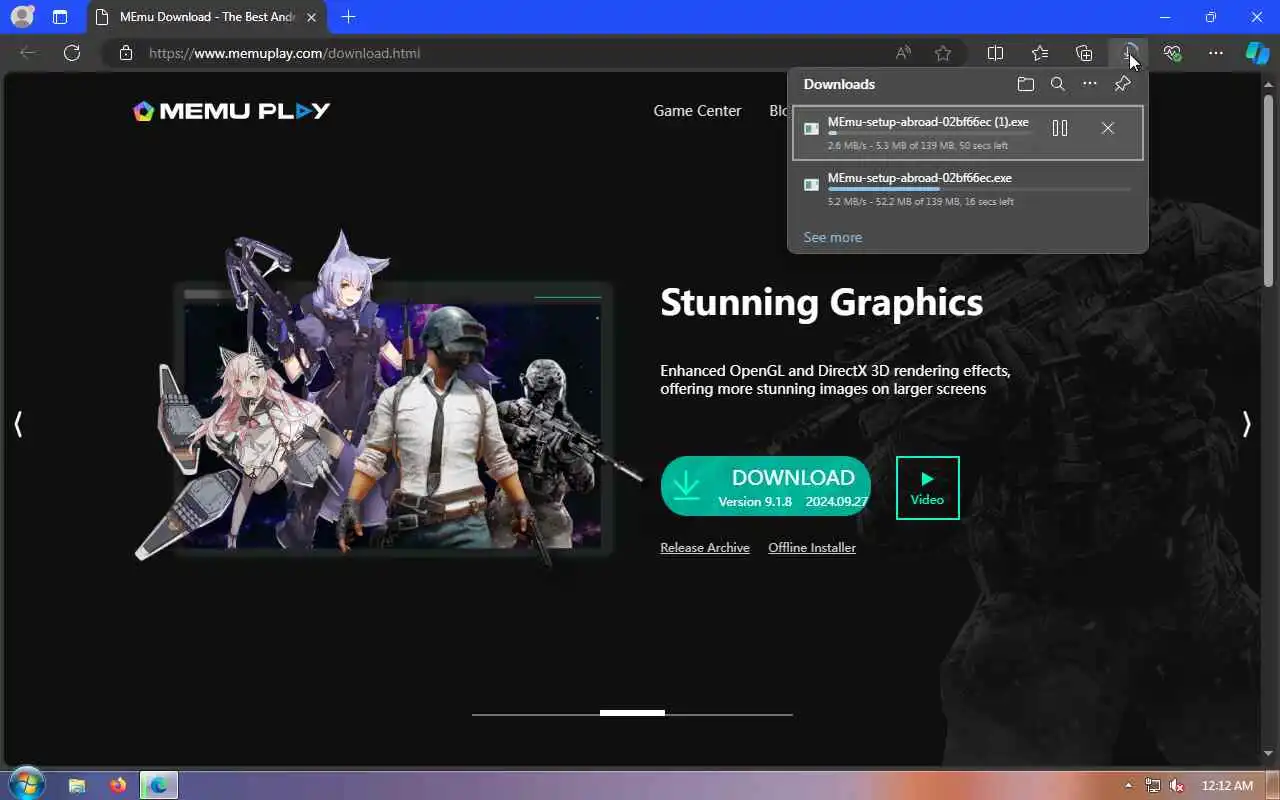
Task: Launch Firefox from taskbar
Action: (x=118, y=785)
